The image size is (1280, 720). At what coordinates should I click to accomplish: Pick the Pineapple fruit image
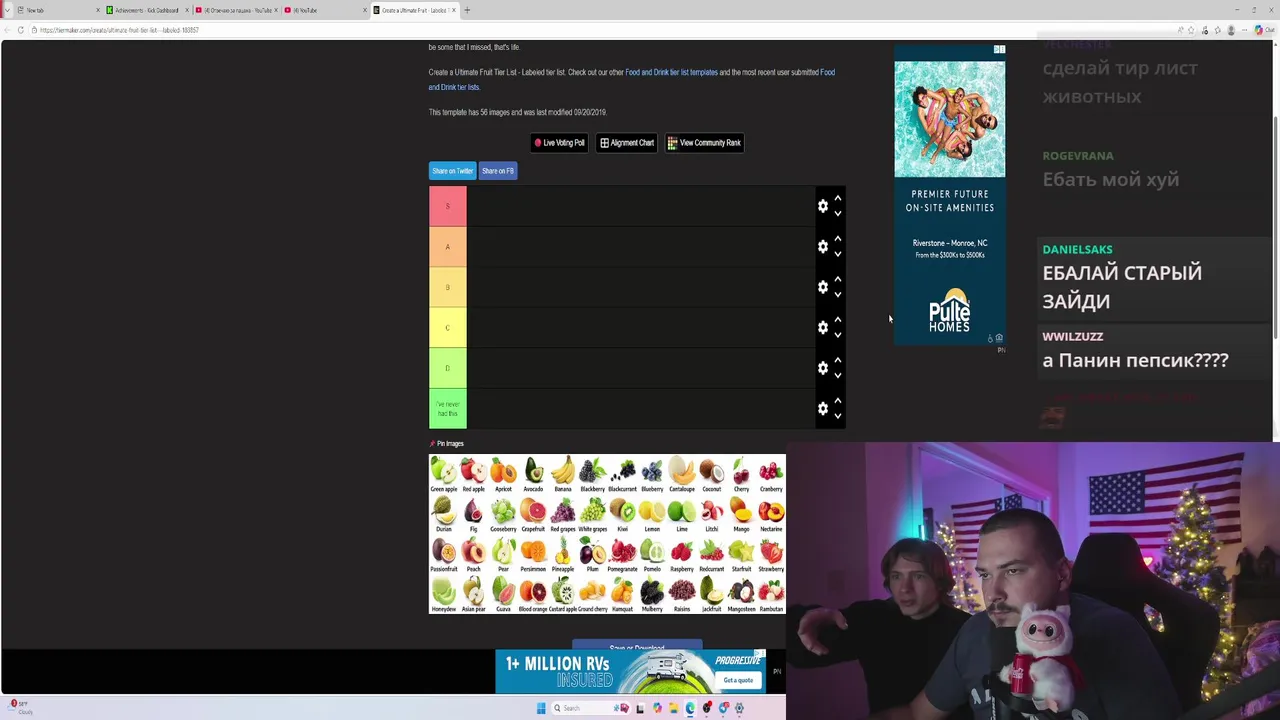point(563,555)
